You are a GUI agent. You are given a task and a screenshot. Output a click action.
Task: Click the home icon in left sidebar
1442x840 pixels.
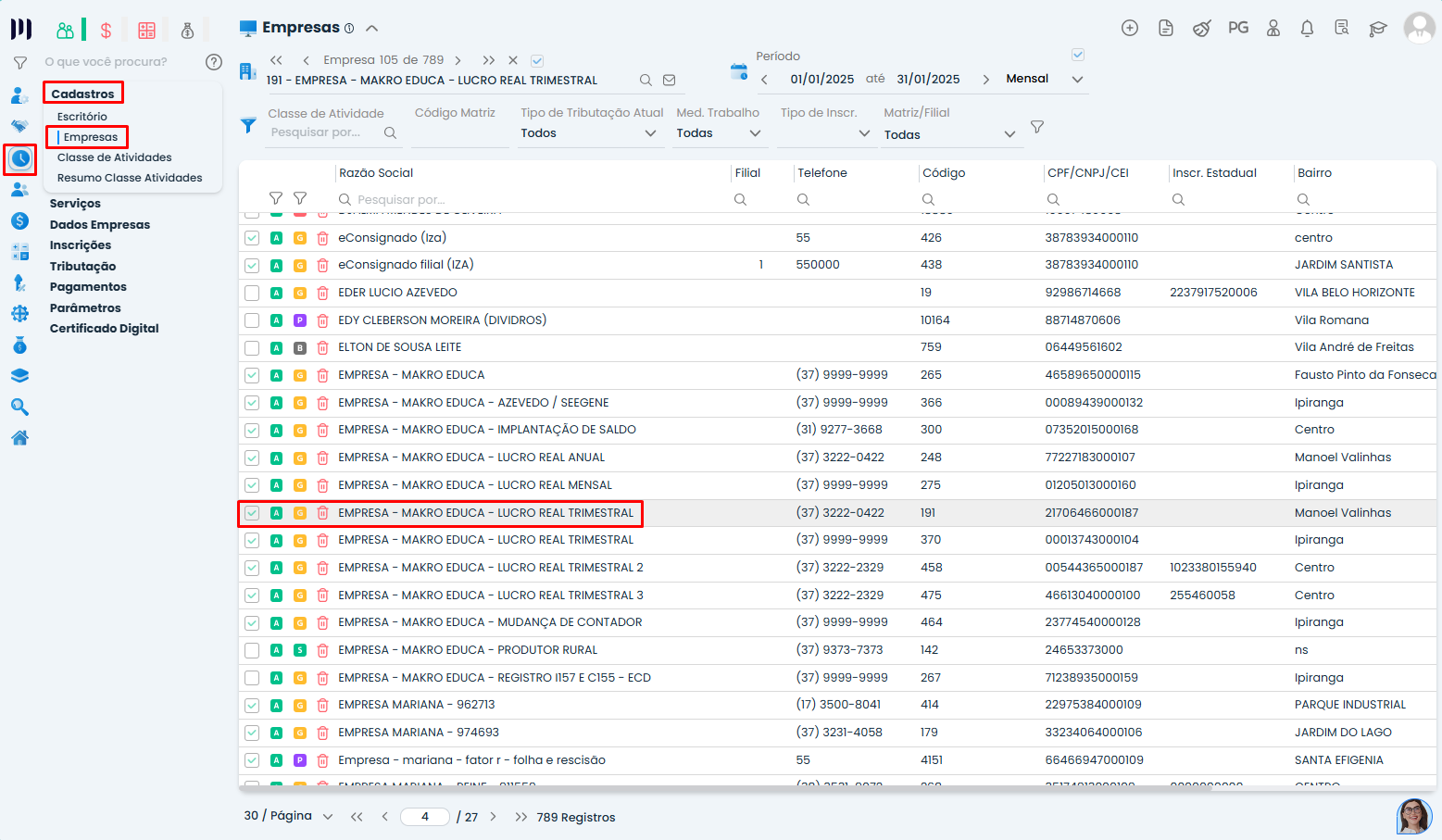tap(19, 438)
